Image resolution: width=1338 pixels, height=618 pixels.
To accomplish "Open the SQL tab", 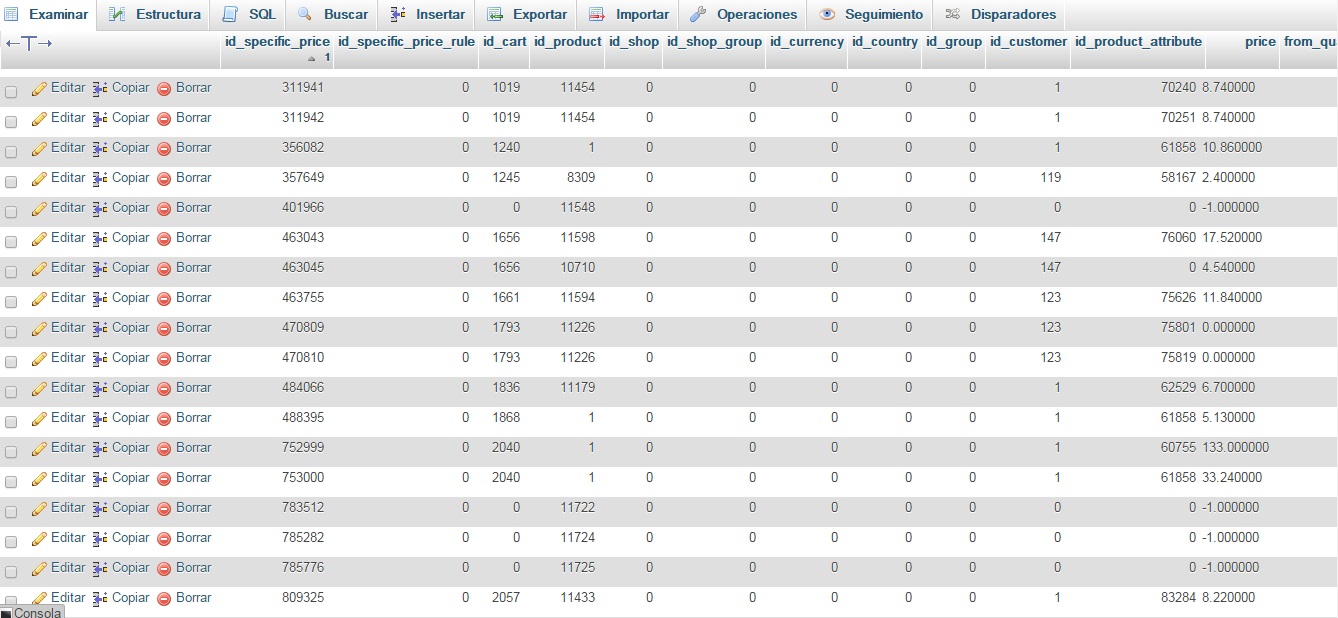I will click(x=249, y=15).
